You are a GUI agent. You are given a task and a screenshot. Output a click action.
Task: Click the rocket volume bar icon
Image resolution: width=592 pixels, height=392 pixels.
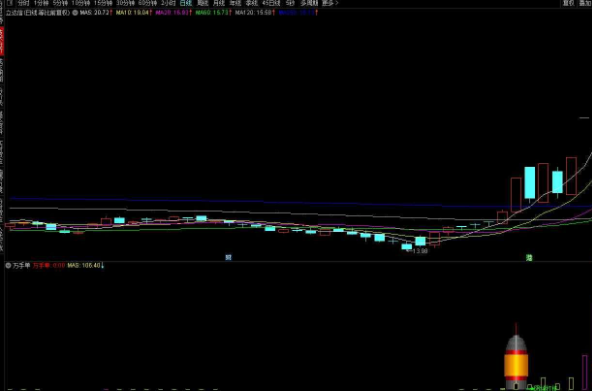[516, 357]
